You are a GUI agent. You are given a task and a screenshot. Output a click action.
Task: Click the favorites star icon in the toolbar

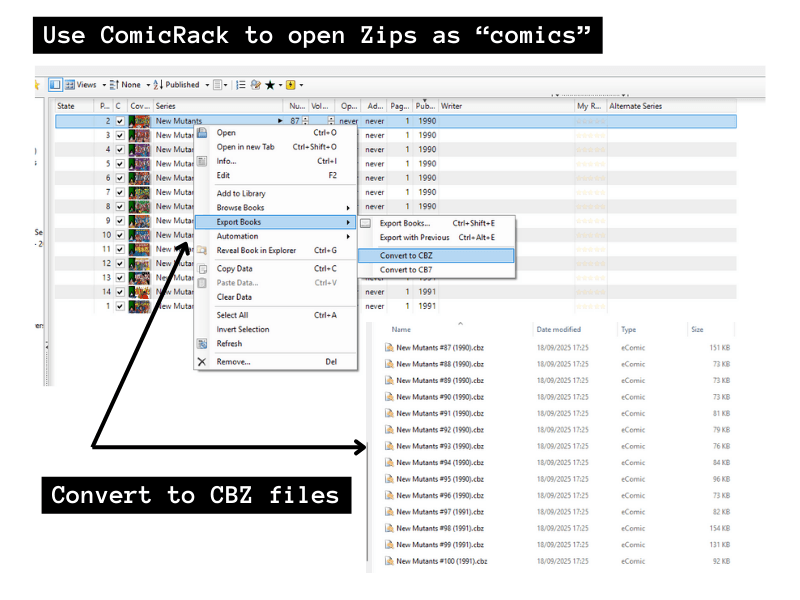coord(270,85)
